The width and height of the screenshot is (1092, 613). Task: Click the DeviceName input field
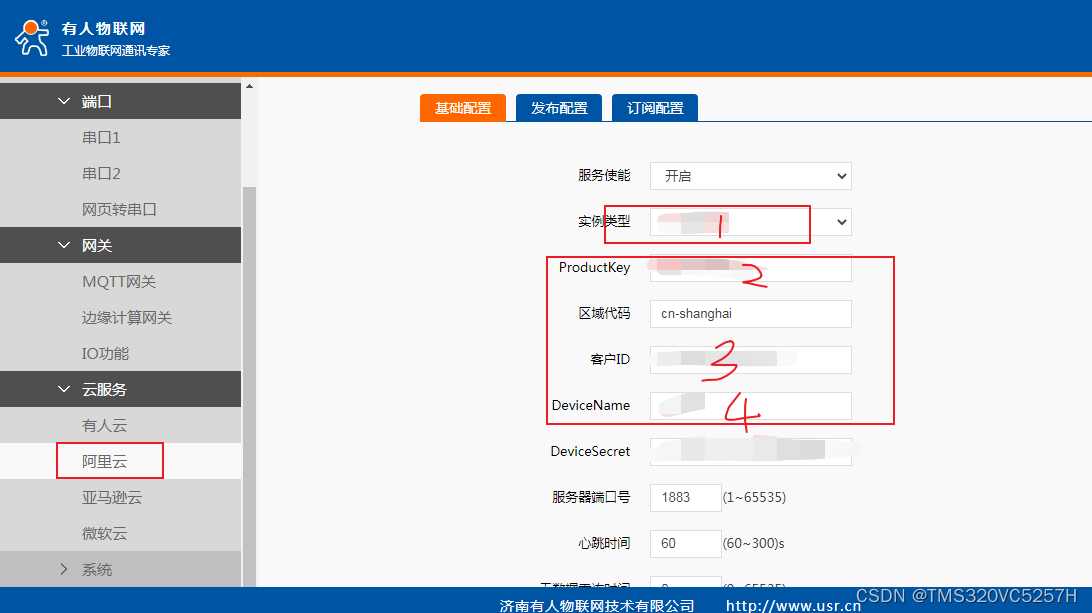click(751, 406)
